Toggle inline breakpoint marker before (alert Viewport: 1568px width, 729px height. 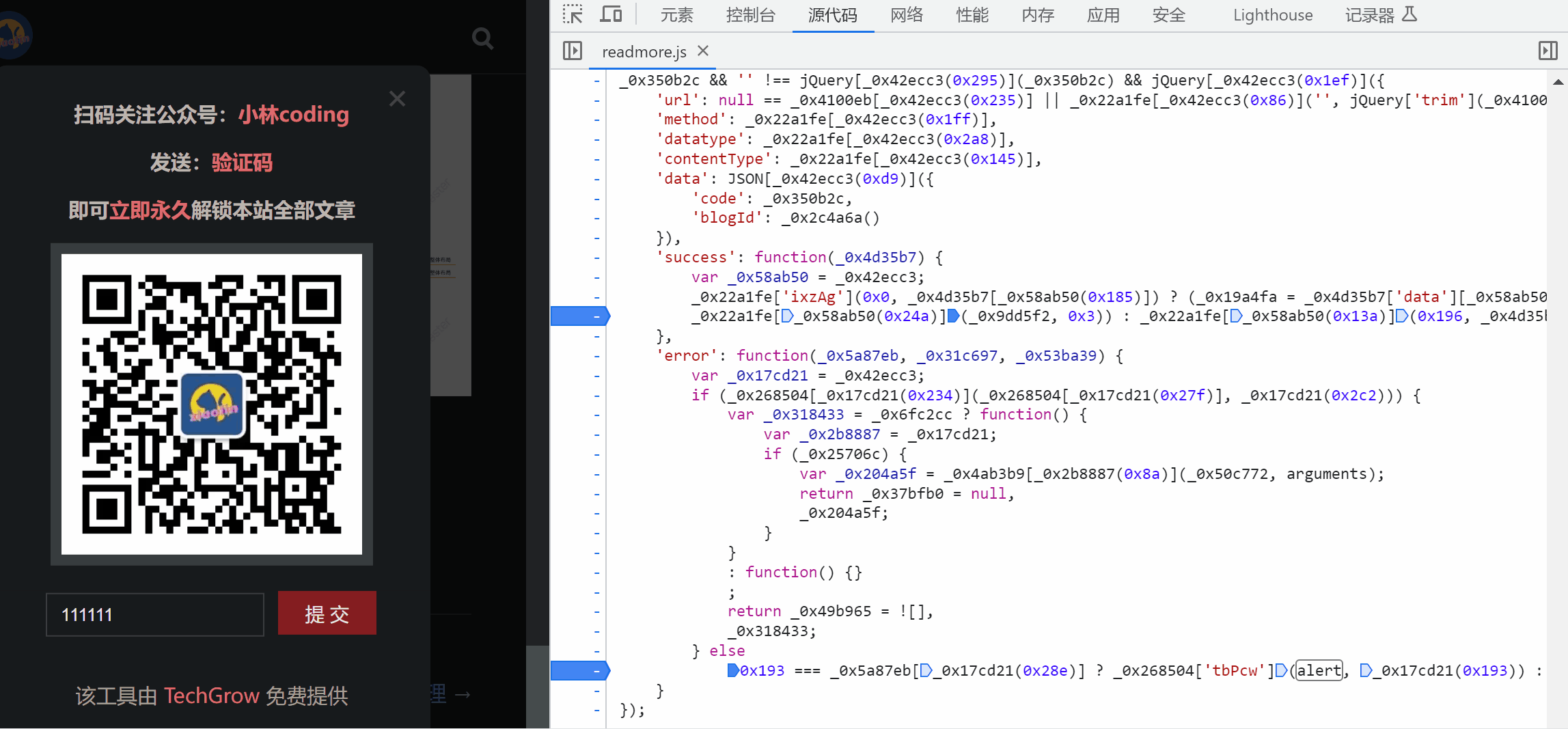(1282, 670)
